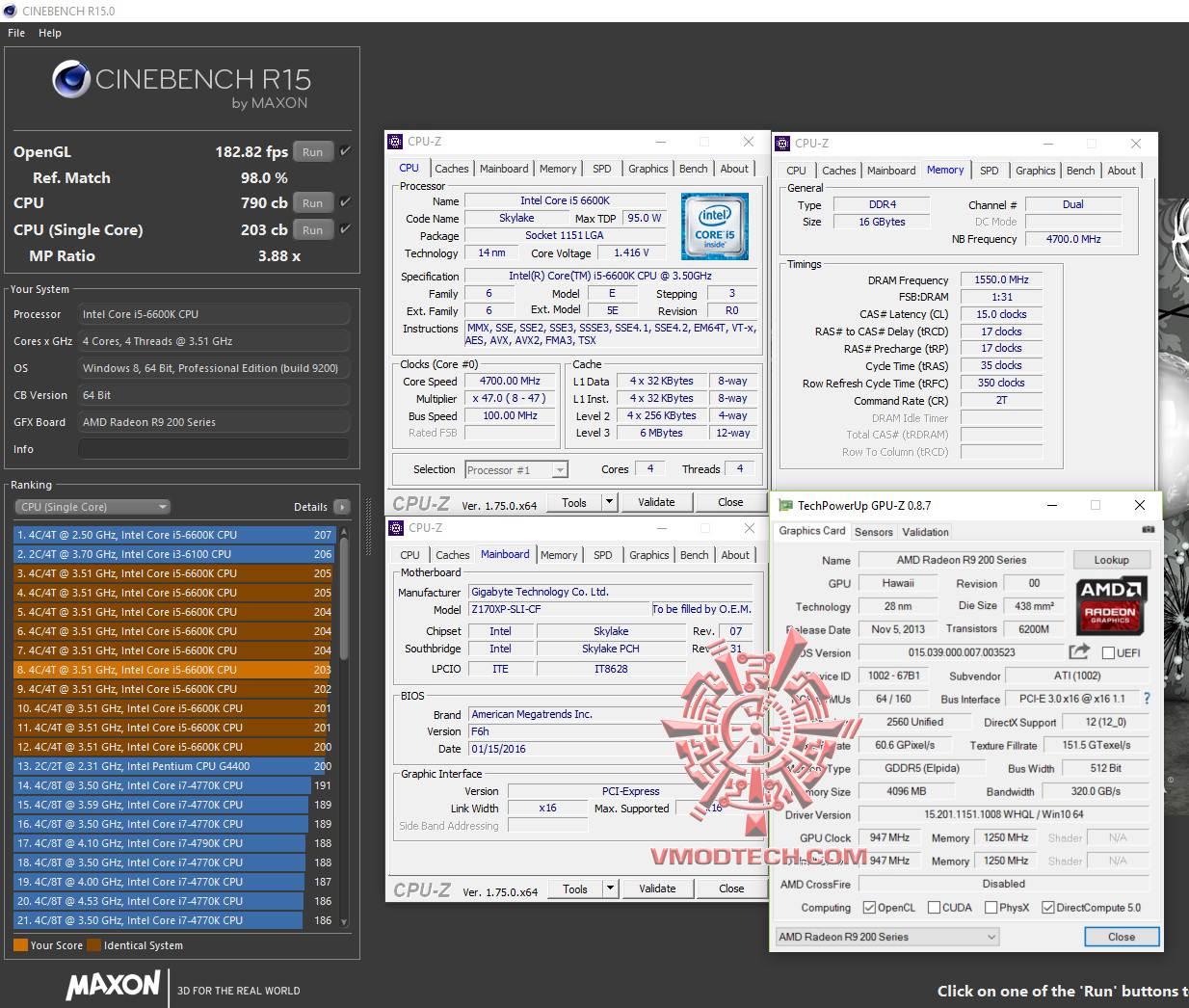Switch to Graphics tab in Mainboard CPU-Z window

coord(649,555)
